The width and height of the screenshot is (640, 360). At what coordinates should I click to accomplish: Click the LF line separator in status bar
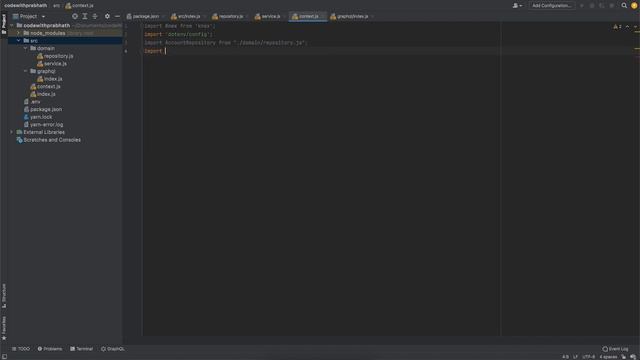pyautogui.click(x=576, y=357)
